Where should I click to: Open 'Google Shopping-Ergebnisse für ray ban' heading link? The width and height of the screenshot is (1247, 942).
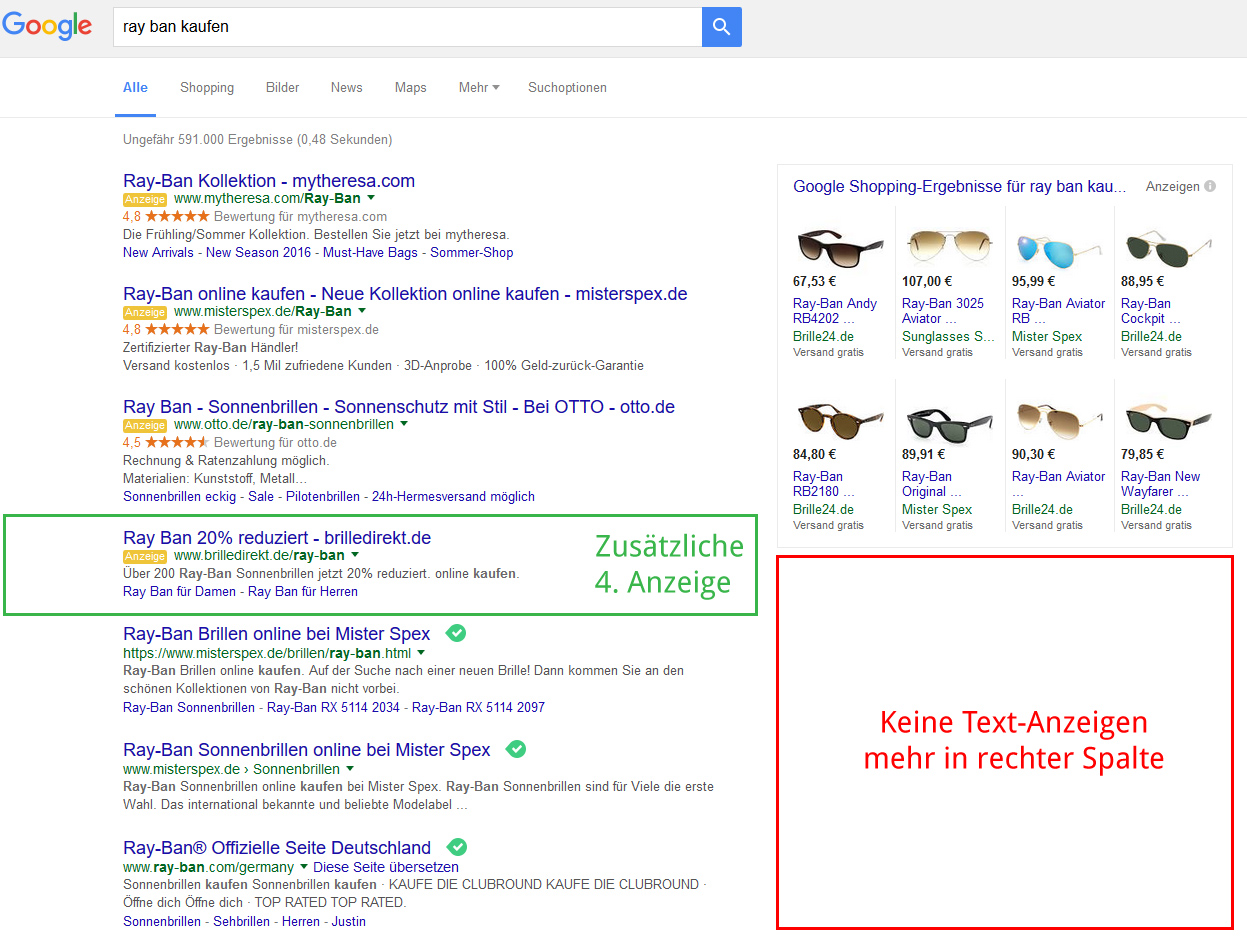[960, 187]
